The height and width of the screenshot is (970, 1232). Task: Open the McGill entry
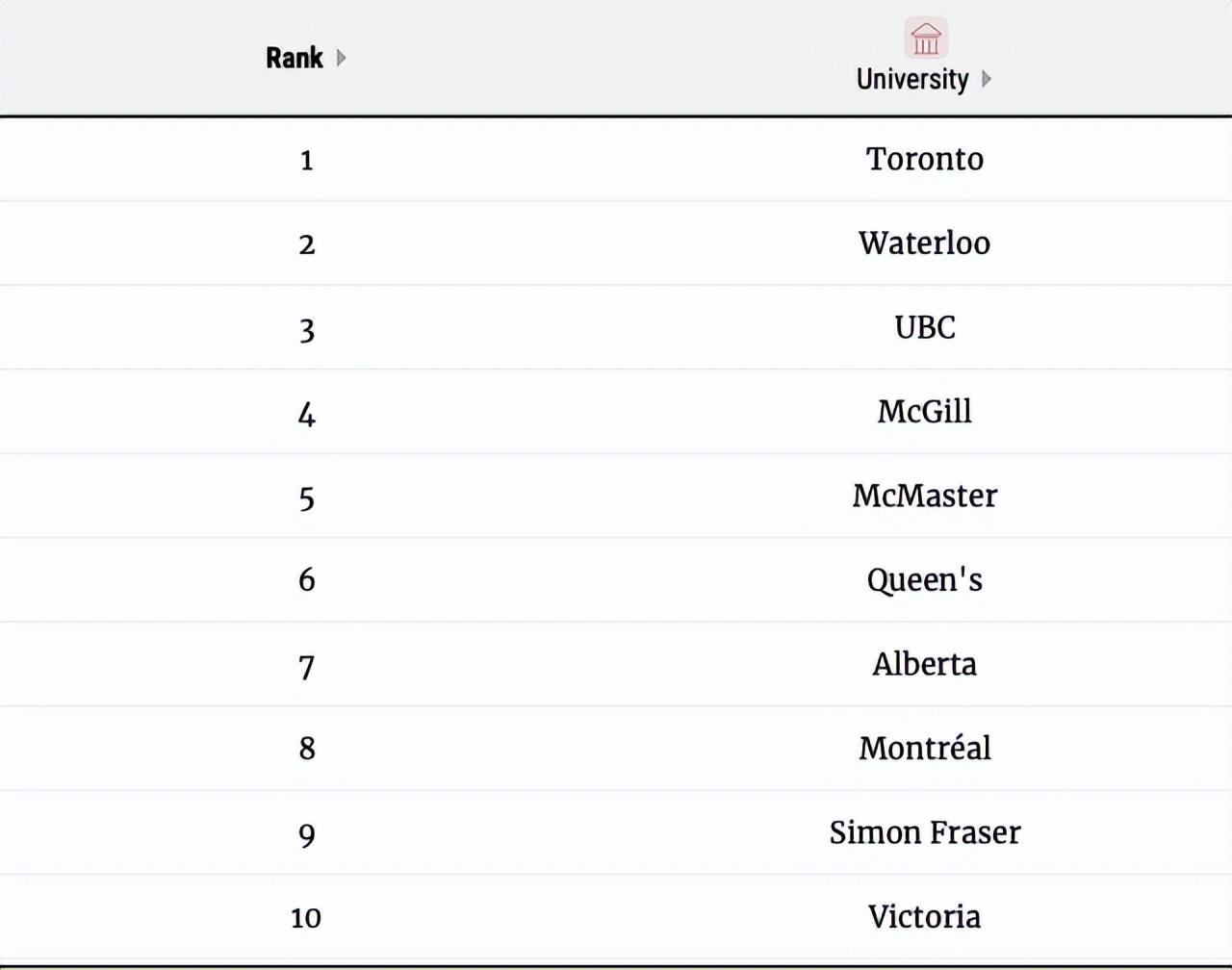tap(925, 411)
